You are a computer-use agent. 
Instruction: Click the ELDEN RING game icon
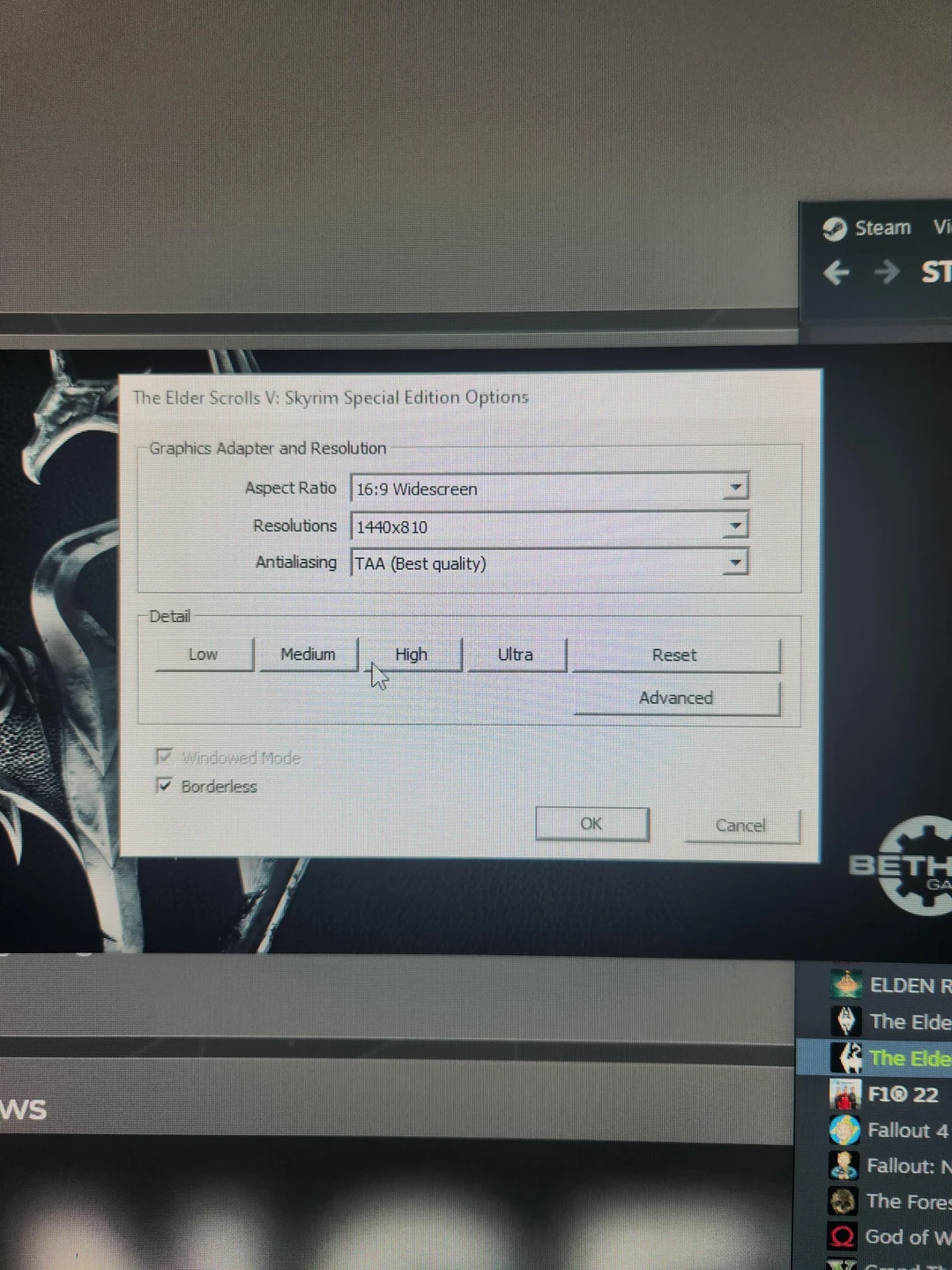845,985
